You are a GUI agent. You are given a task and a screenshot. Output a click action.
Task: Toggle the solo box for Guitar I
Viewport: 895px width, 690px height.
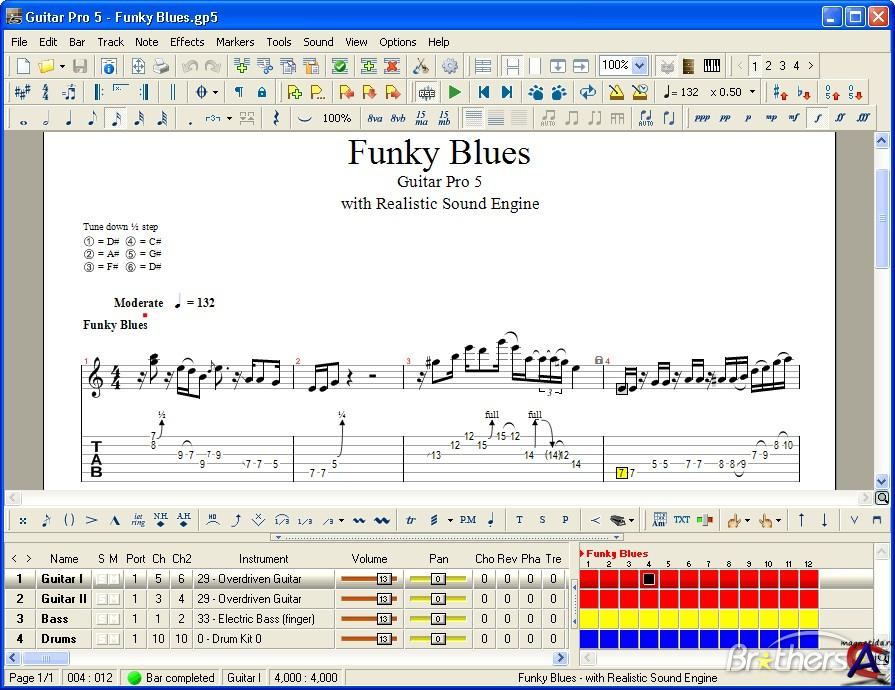(x=101, y=579)
